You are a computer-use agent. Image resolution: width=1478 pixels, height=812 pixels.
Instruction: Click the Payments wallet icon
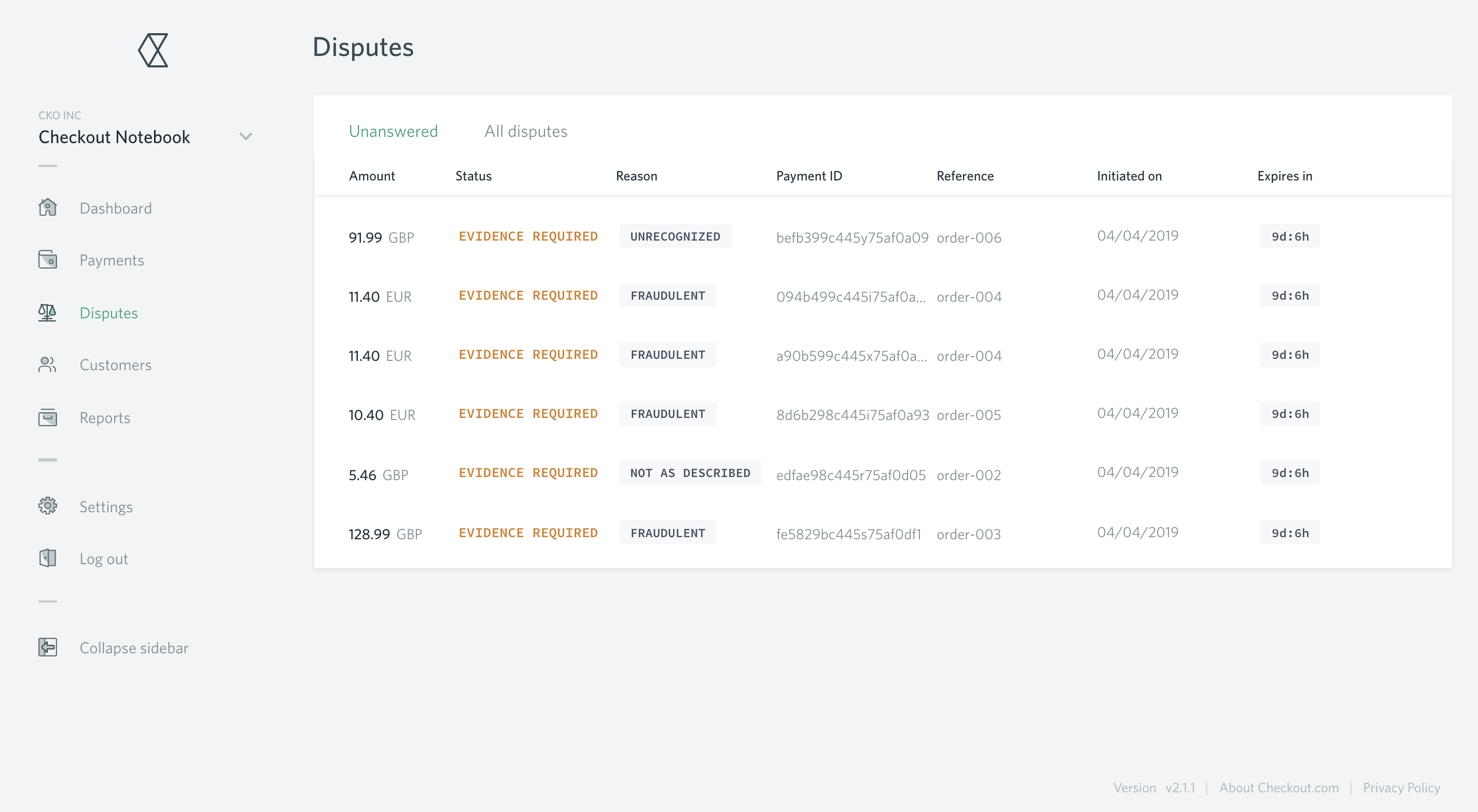48,259
